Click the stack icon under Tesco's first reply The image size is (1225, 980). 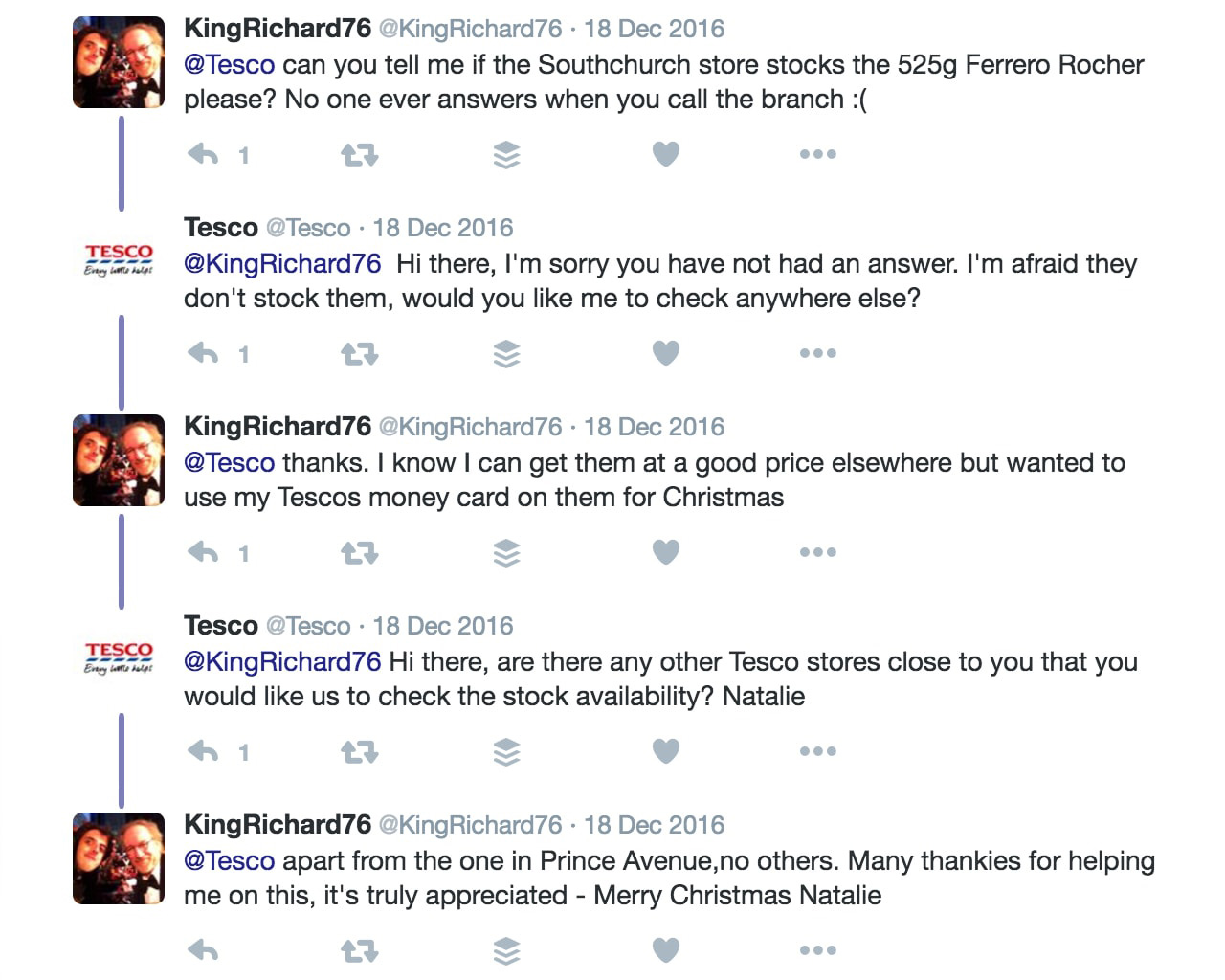tap(506, 354)
